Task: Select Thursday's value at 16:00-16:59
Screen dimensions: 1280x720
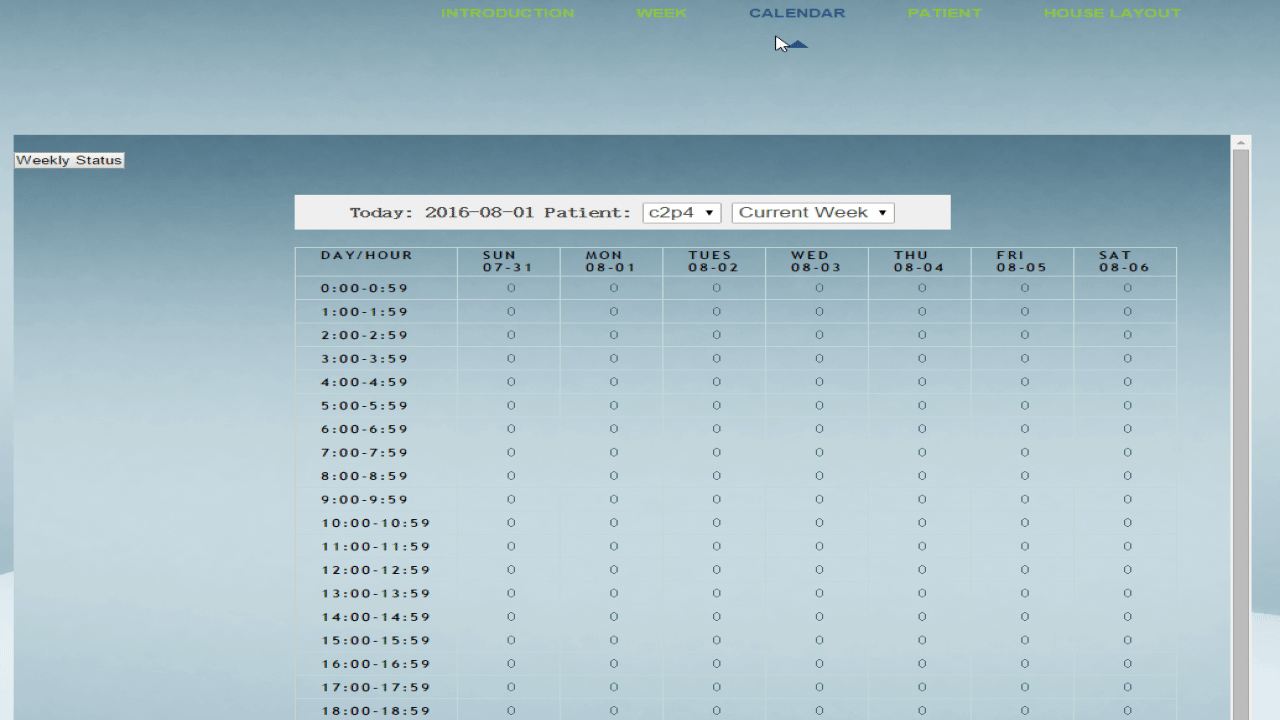Action: 922,664
